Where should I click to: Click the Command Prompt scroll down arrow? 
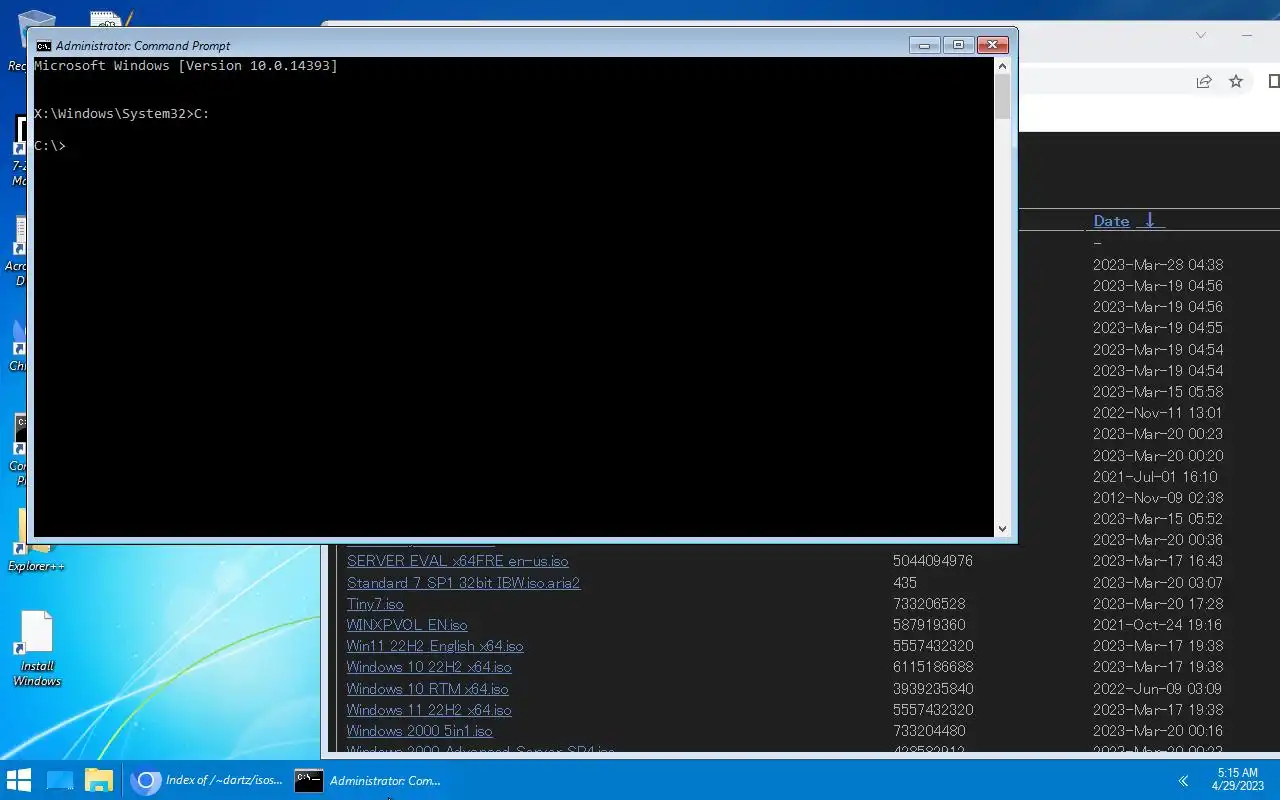pos(1003,528)
